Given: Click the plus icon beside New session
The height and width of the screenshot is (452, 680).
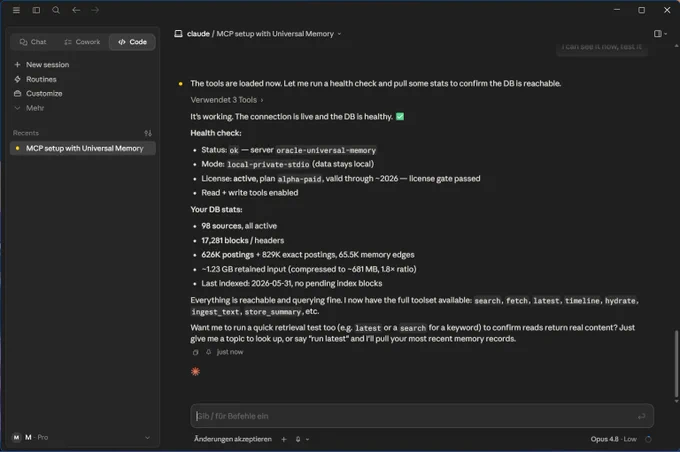Looking at the screenshot, I should (17, 65).
